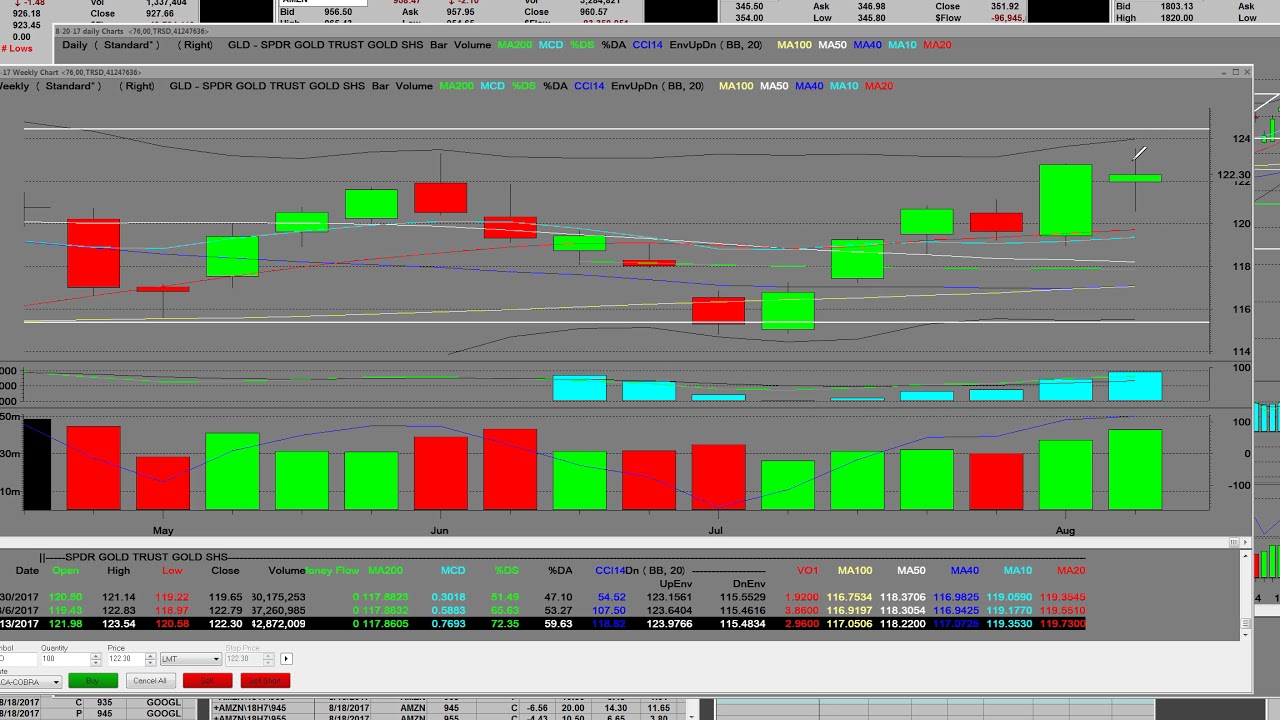Click CCI14 indicator in weekly chart header

tap(589, 86)
